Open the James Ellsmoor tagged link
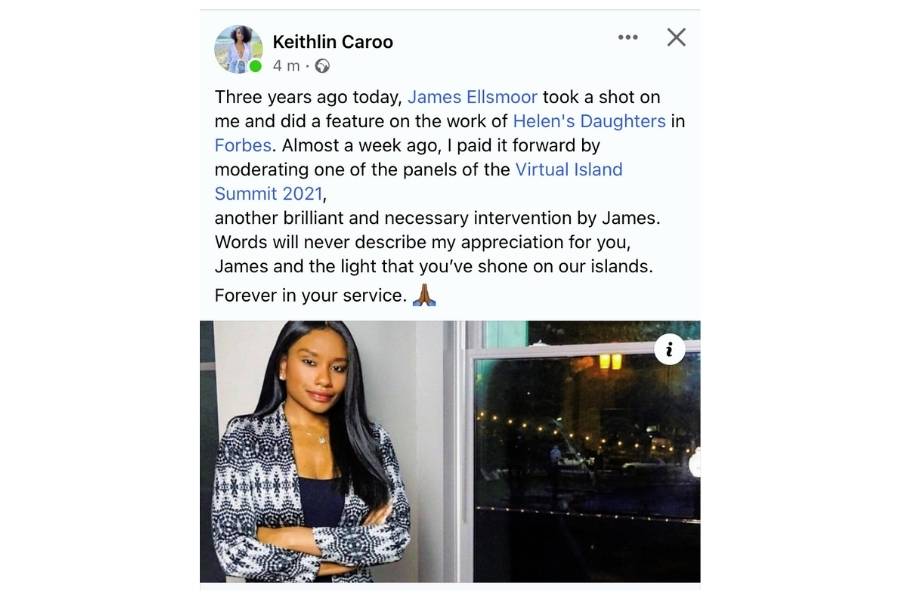The image size is (900, 600). point(472,97)
